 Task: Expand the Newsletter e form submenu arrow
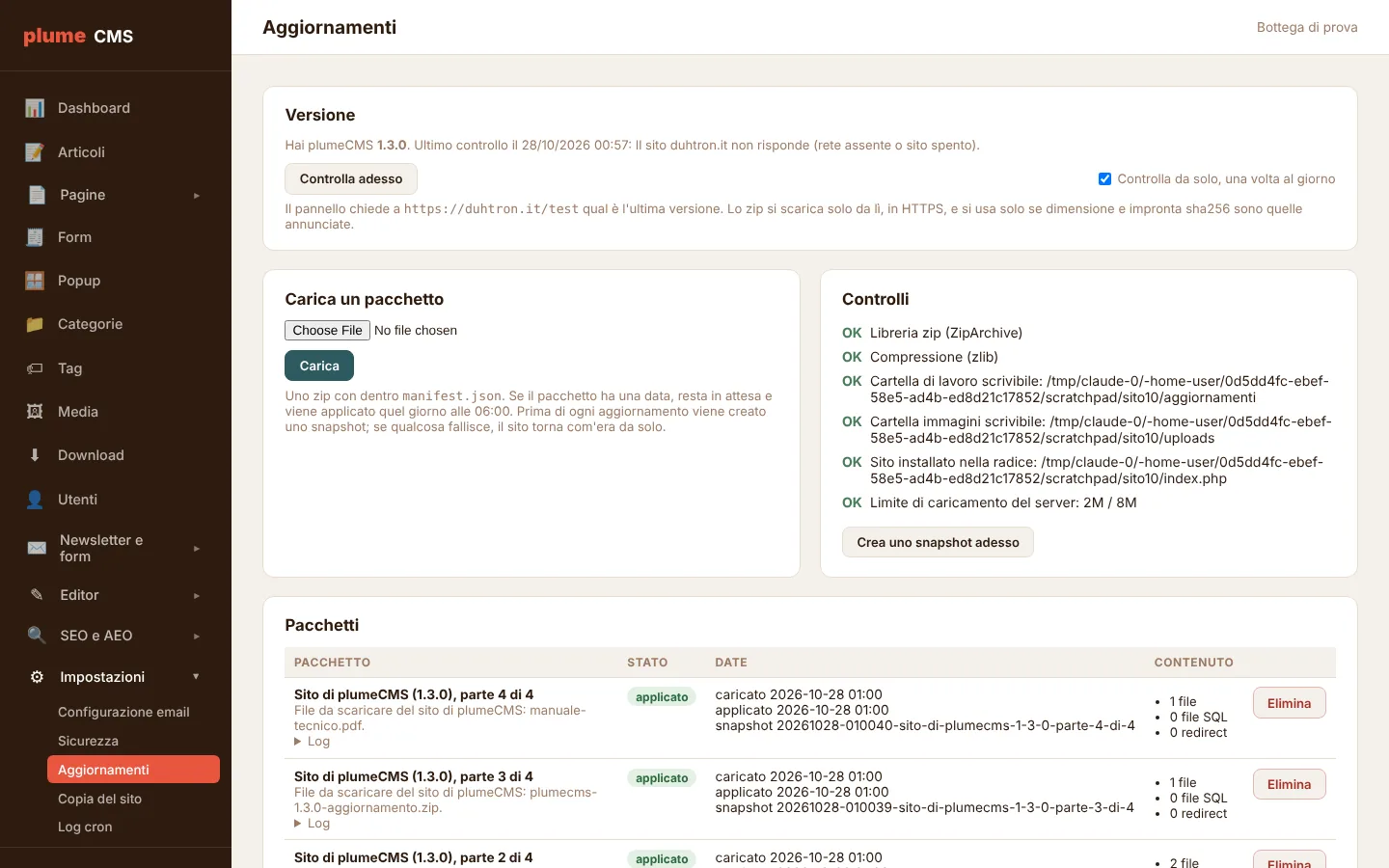pyautogui.click(x=197, y=549)
